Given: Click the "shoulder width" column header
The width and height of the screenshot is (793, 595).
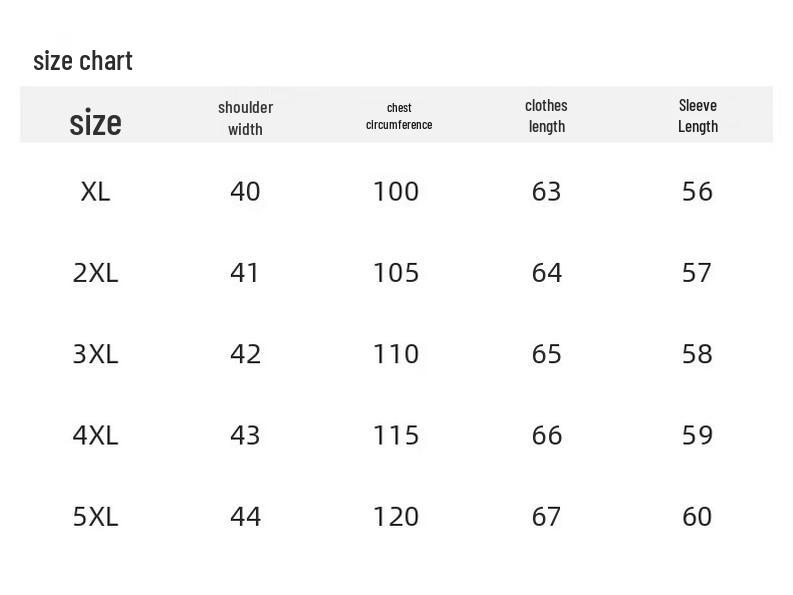Looking at the screenshot, I should pyautogui.click(x=245, y=117).
